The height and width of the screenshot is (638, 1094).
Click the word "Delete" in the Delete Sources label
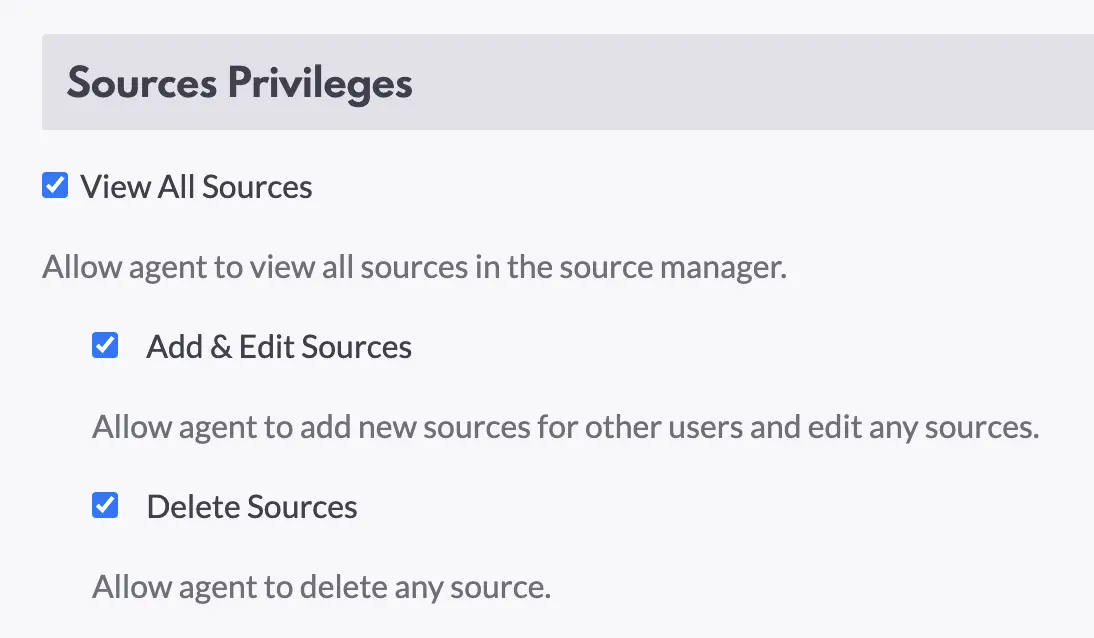click(193, 507)
